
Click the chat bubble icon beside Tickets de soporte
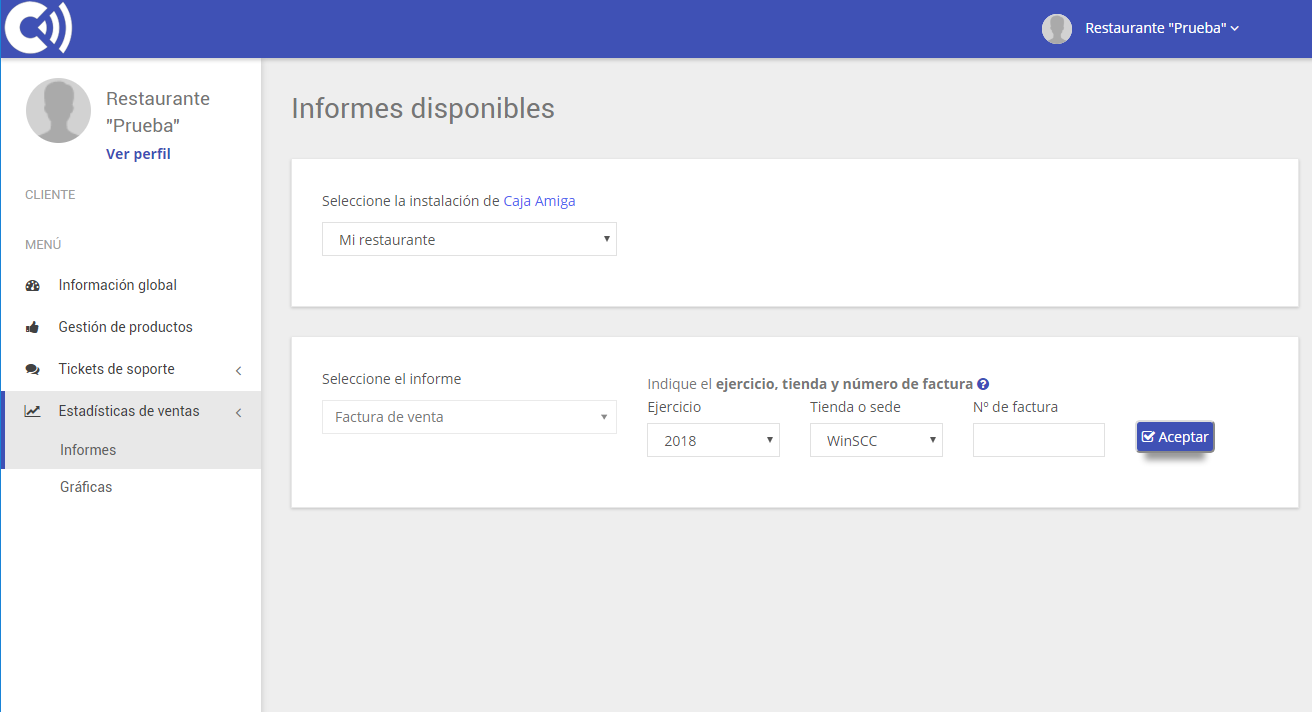click(32, 368)
